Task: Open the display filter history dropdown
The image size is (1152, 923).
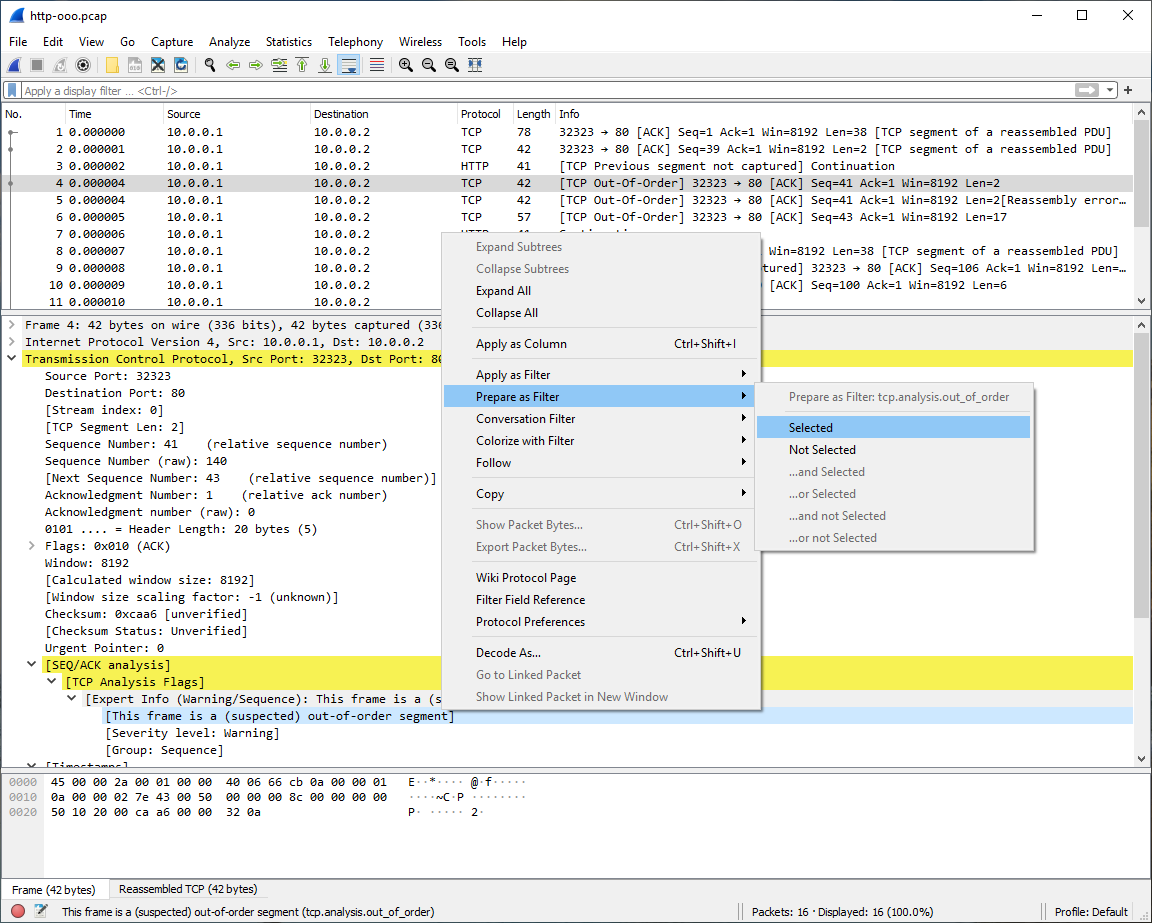Action: [x=1109, y=89]
